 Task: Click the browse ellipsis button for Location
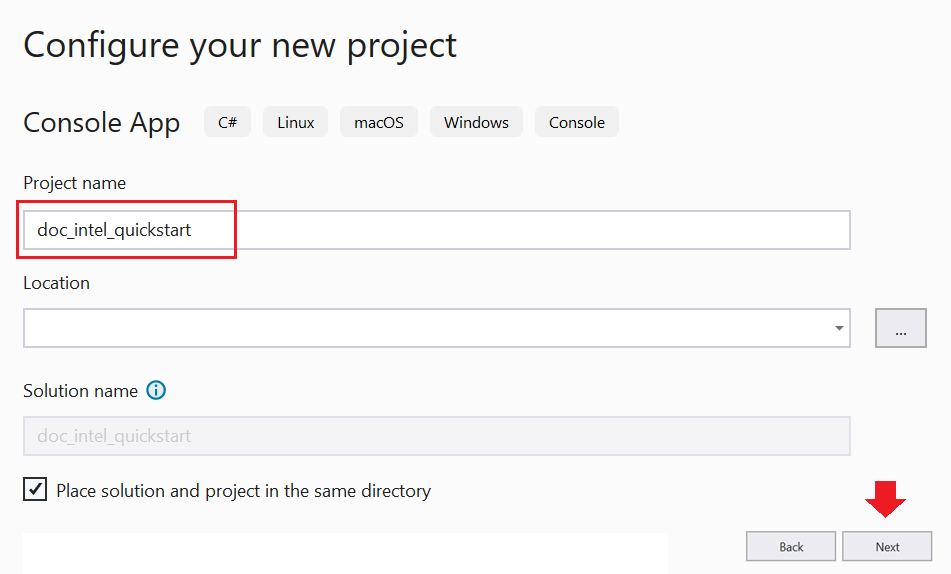[900, 329]
